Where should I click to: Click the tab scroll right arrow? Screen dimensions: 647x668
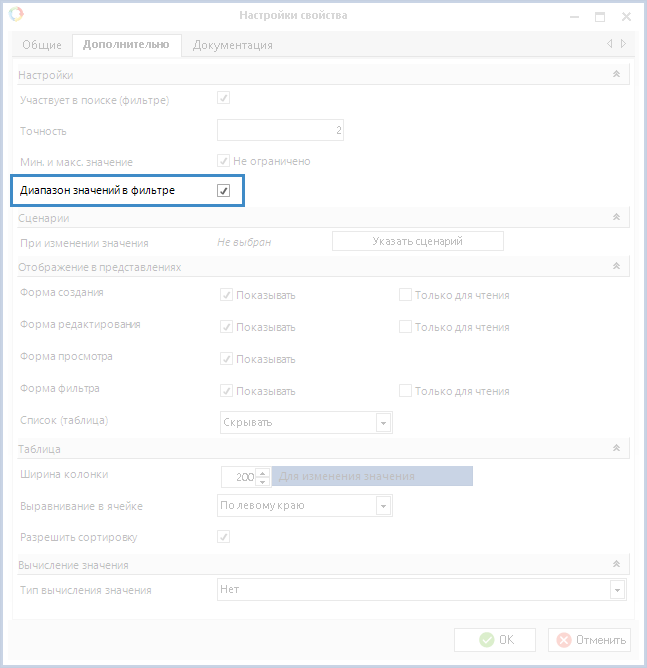coord(623,43)
